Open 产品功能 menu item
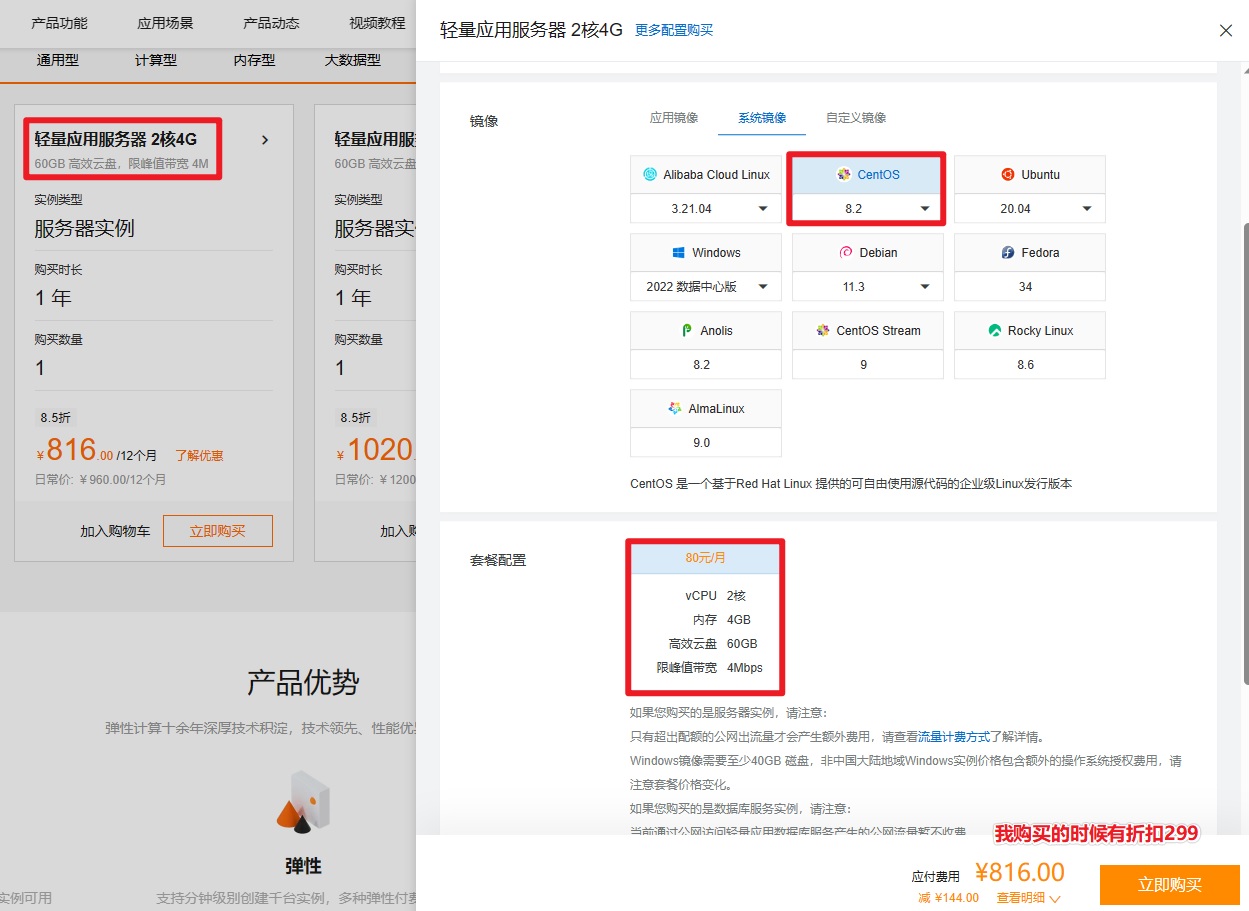Image resolution: width=1249 pixels, height=911 pixels. click(x=59, y=23)
